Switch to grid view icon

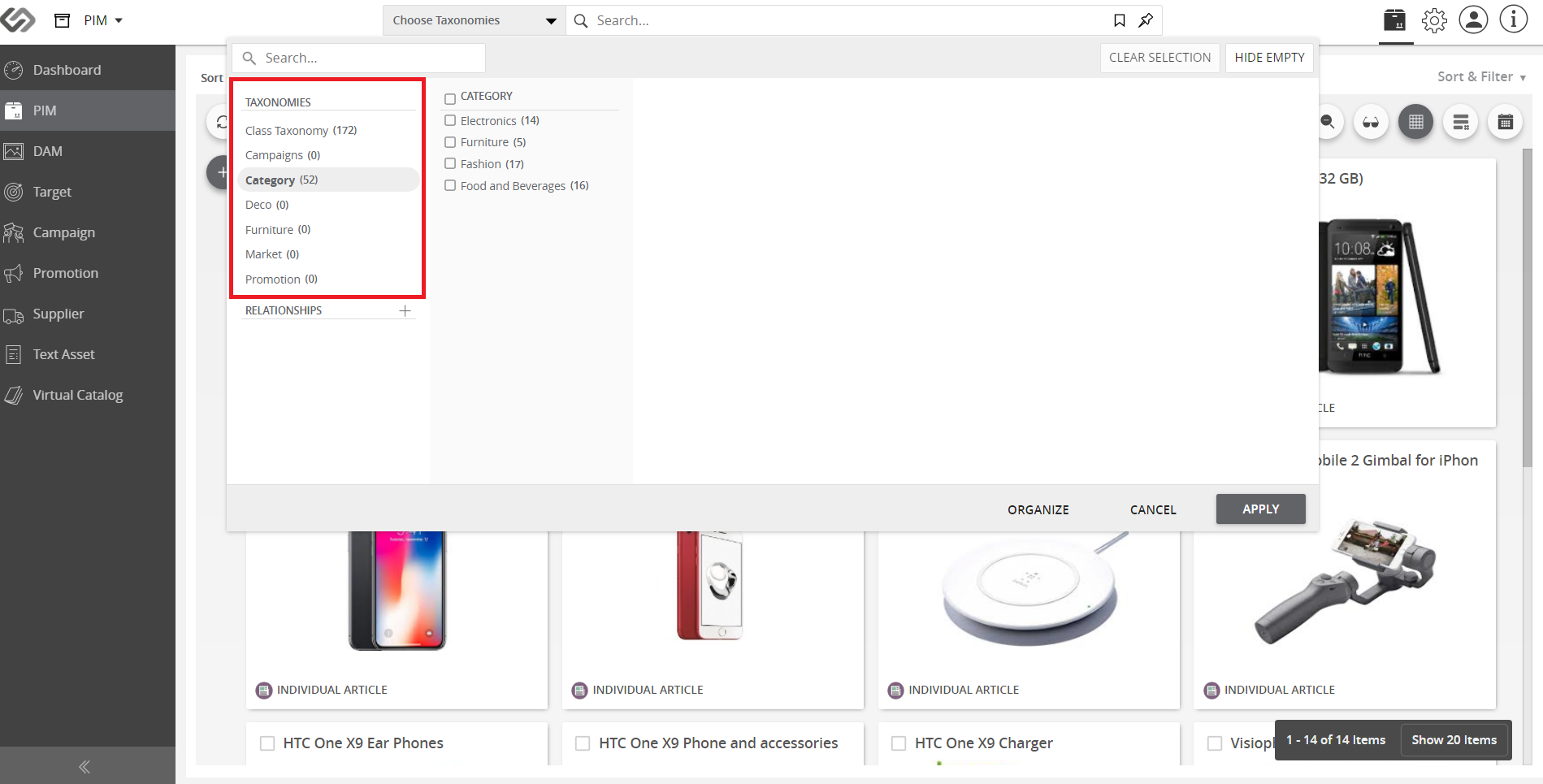click(1415, 122)
